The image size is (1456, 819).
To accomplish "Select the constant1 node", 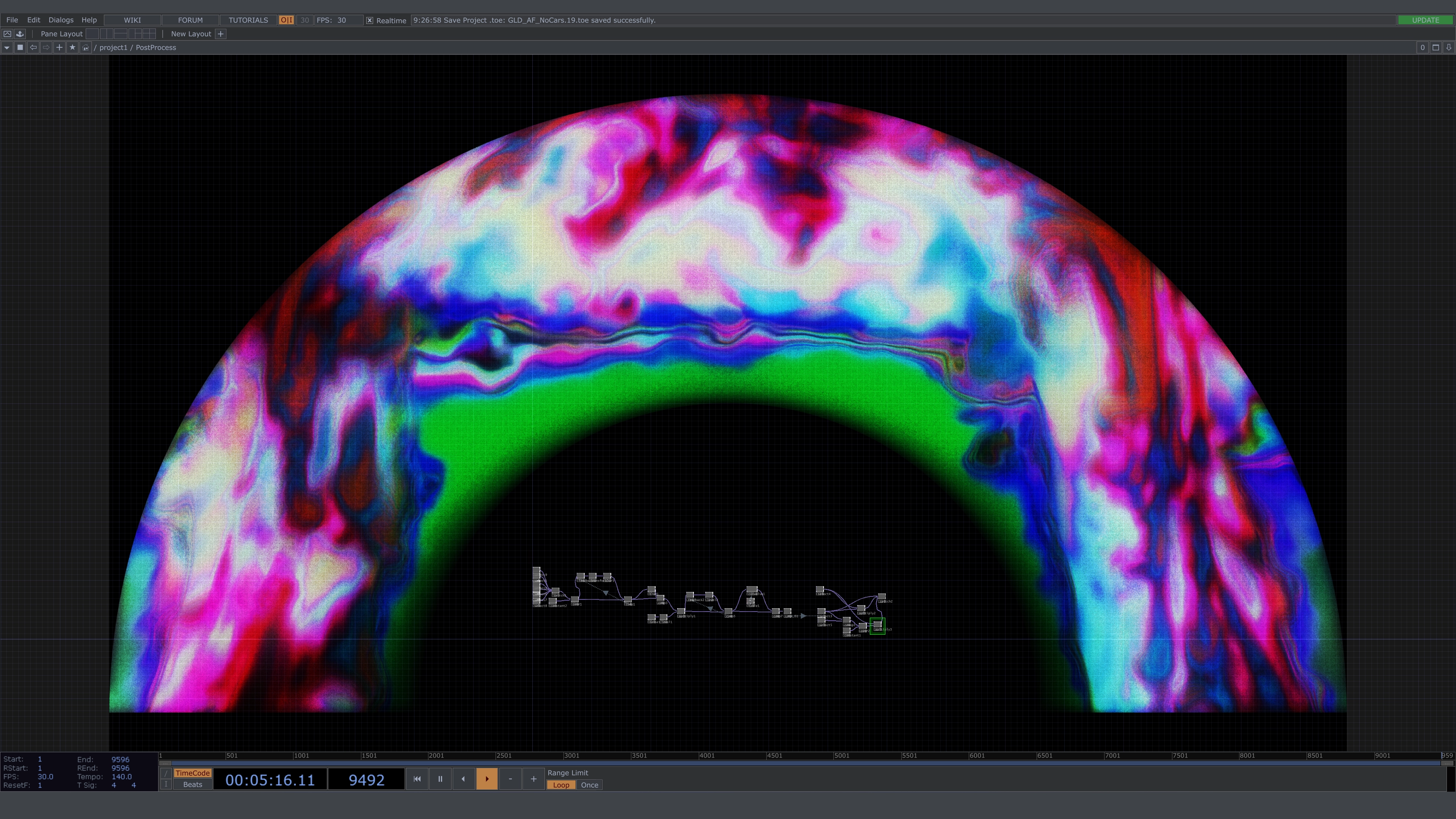I will tap(847, 630).
